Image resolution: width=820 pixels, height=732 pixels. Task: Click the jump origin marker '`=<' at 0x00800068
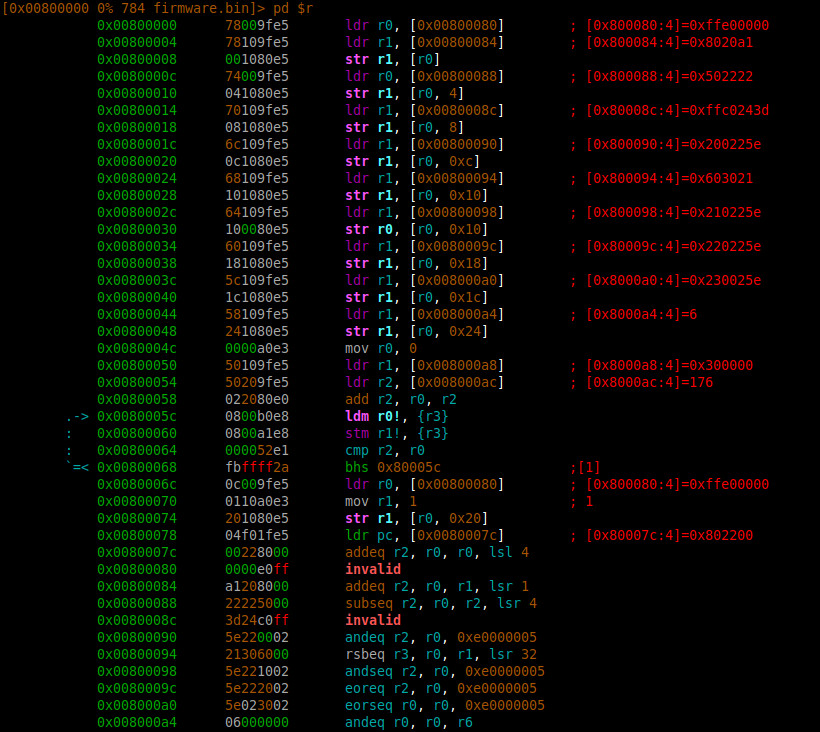coord(78,467)
